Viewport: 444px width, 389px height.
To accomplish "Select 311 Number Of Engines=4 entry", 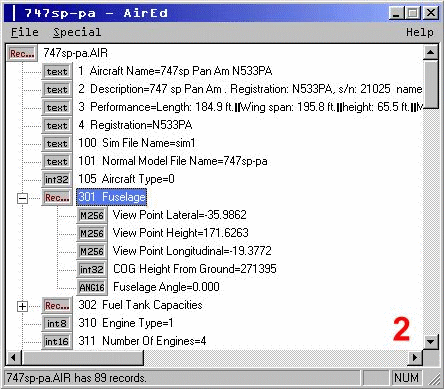I will (142, 341).
